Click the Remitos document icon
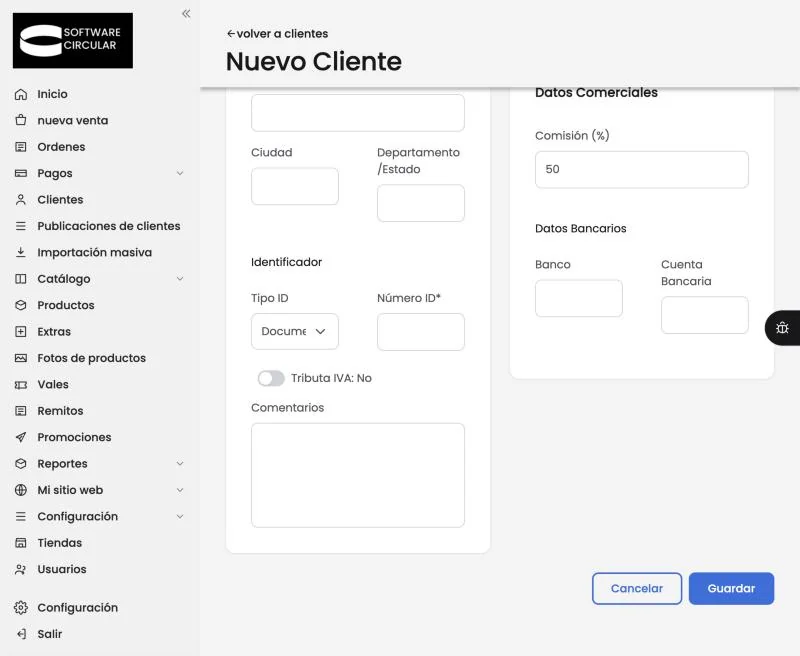This screenshot has height=656, width=800. tap(21, 411)
